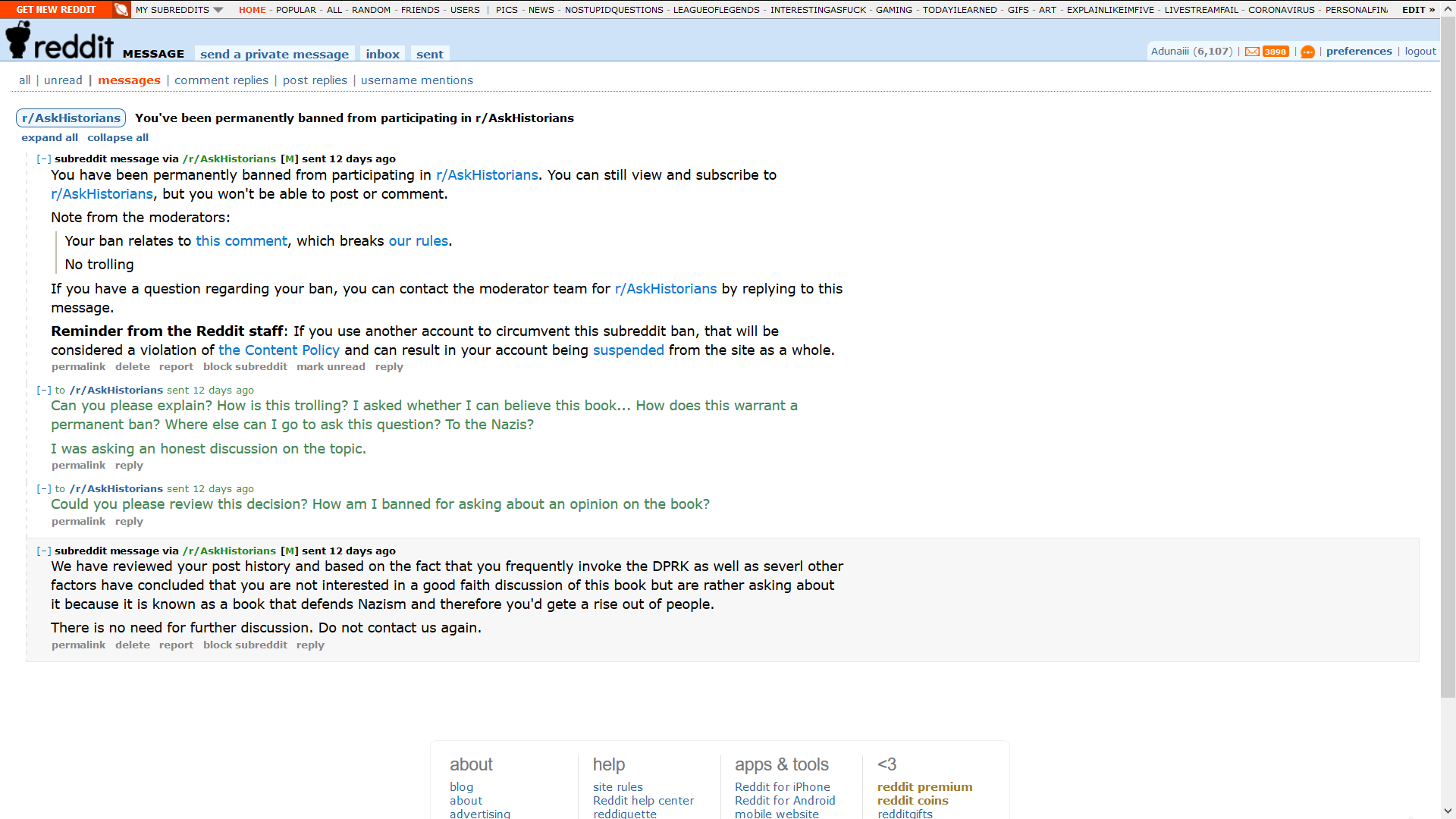Collapse the first ban message from /r/AskHistorians
1456x819 pixels.
(44, 159)
